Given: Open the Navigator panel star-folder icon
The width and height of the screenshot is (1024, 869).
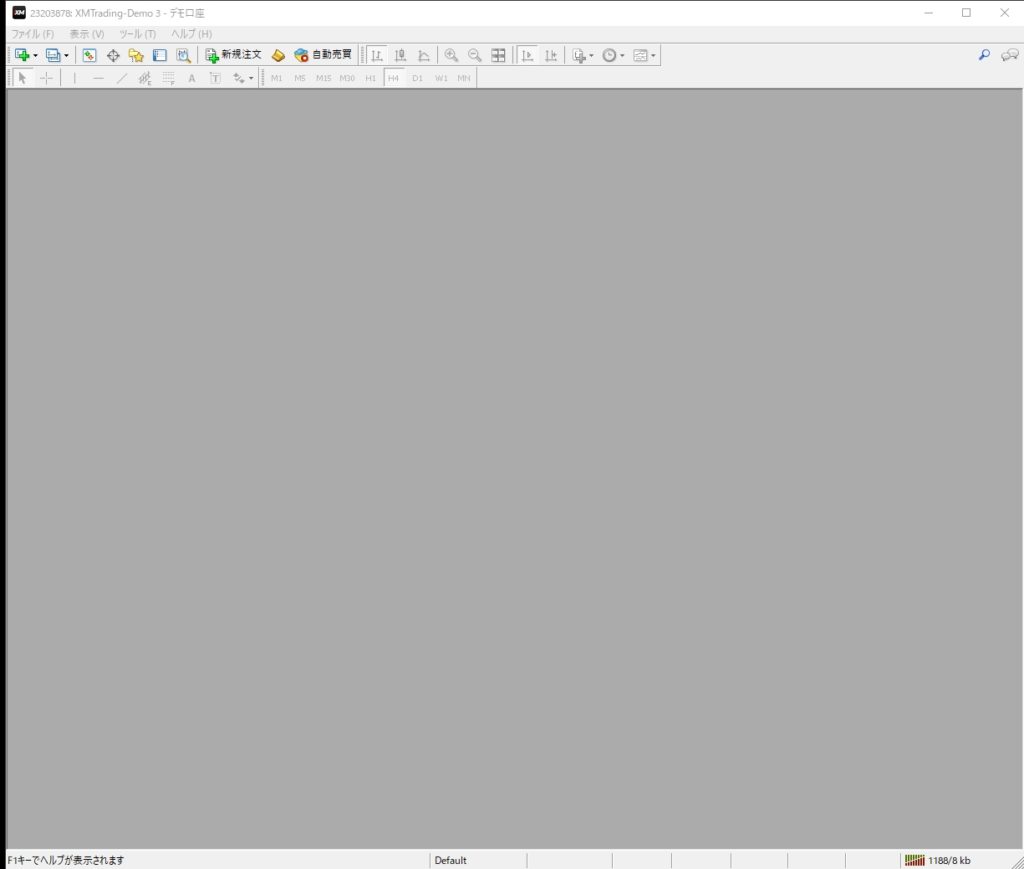Looking at the screenshot, I should point(136,55).
